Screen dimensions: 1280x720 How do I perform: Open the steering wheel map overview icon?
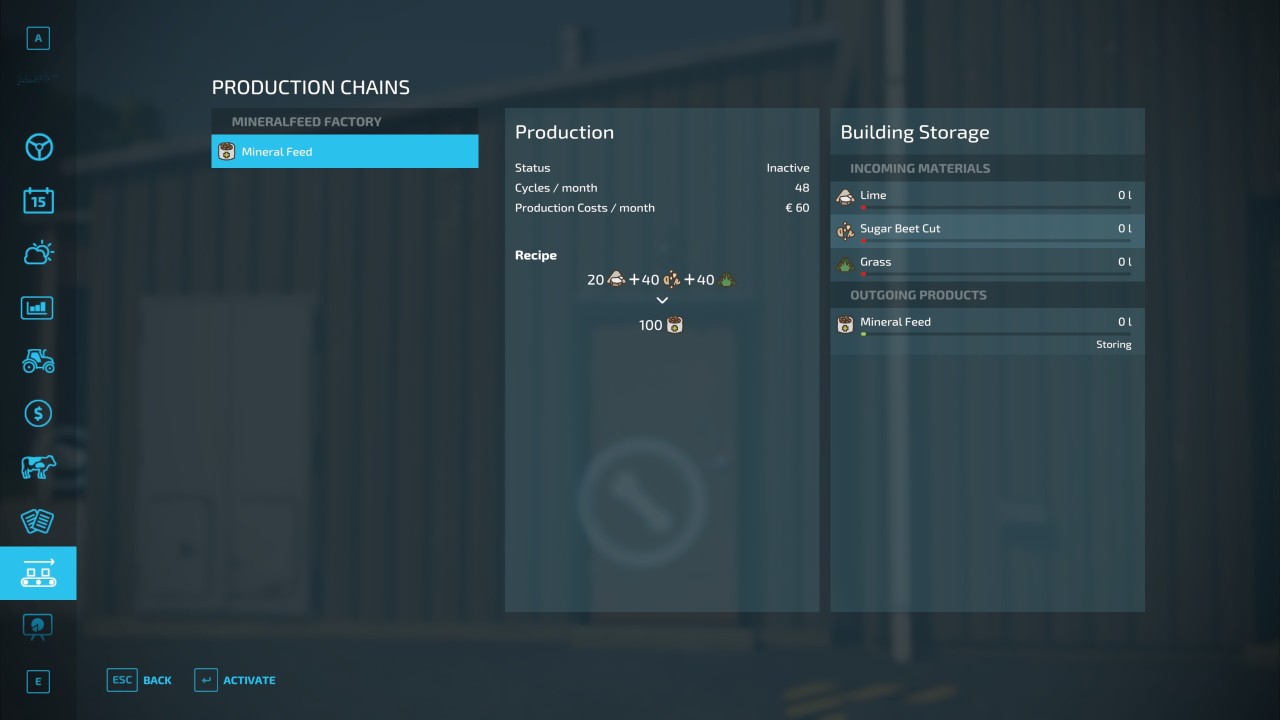coord(38,148)
